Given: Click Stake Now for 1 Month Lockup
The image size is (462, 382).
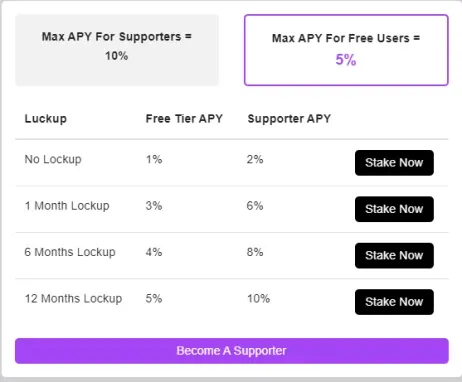Looking at the screenshot, I should pos(394,209).
